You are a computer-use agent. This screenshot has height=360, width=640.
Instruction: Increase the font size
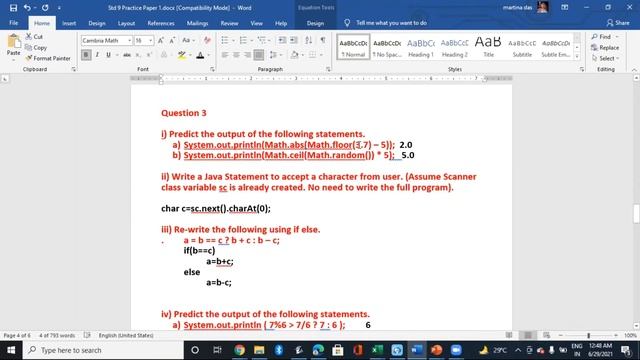point(161,40)
